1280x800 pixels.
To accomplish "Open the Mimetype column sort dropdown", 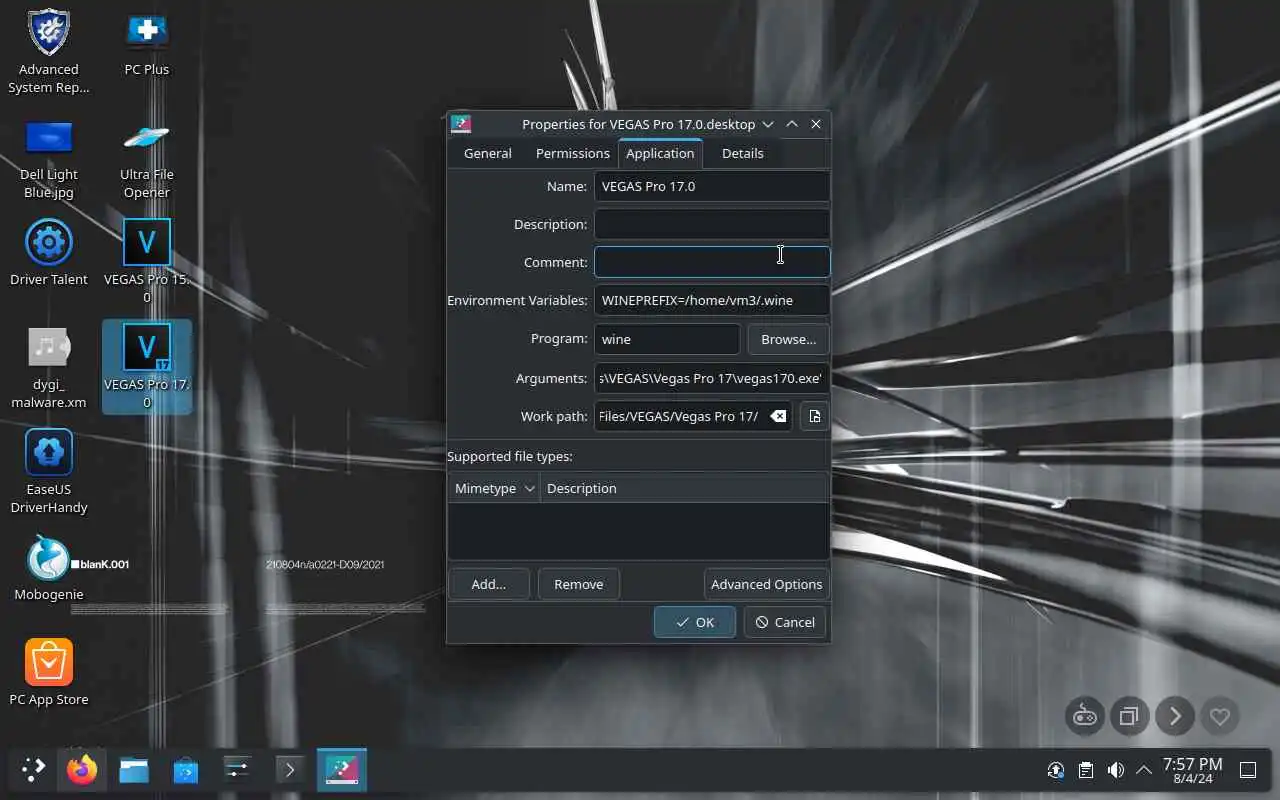I will (x=529, y=488).
